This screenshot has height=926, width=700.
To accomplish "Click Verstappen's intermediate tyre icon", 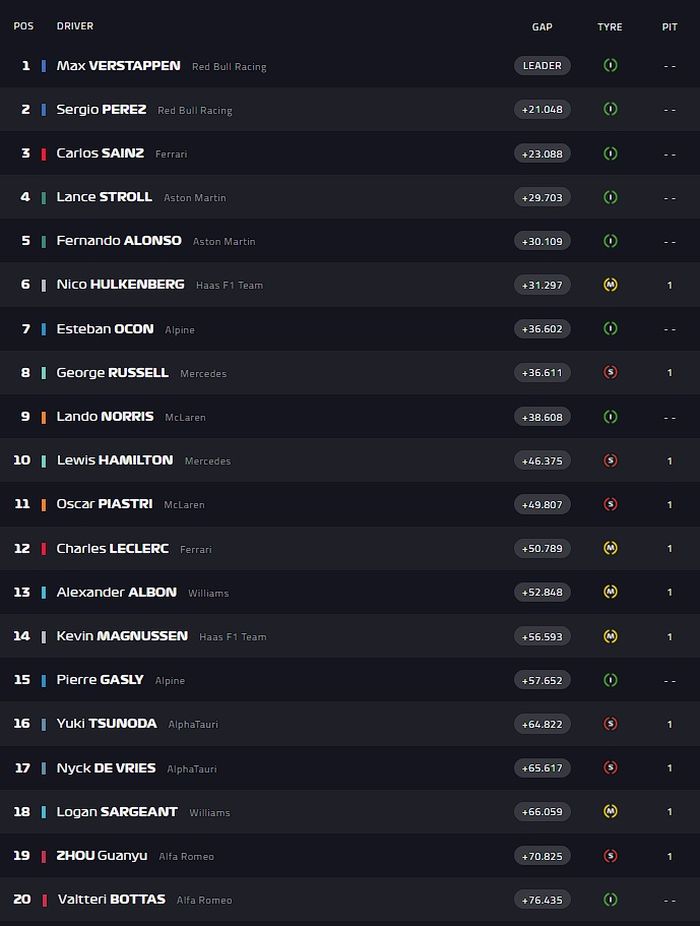I will [x=610, y=66].
